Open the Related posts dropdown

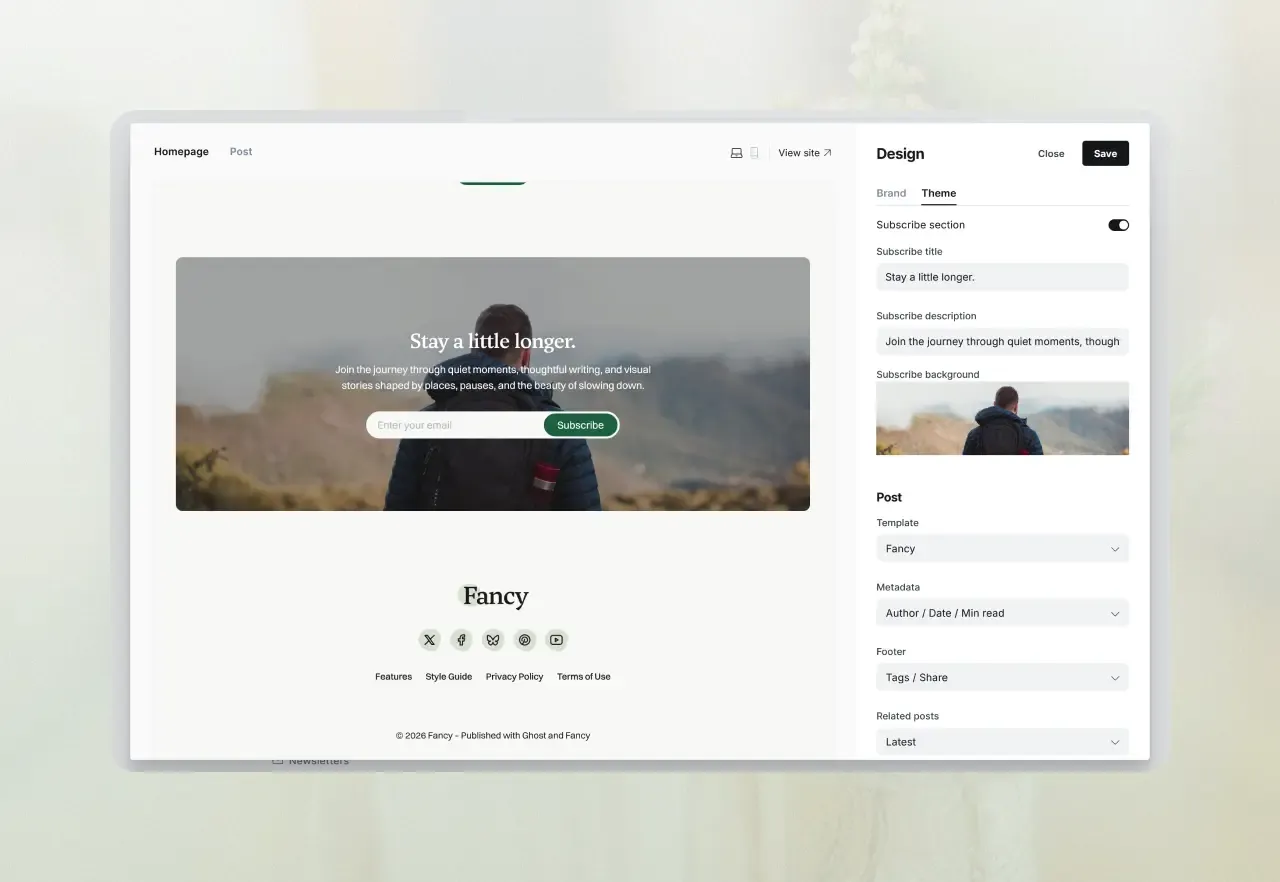pyautogui.click(x=1002, y=742)
